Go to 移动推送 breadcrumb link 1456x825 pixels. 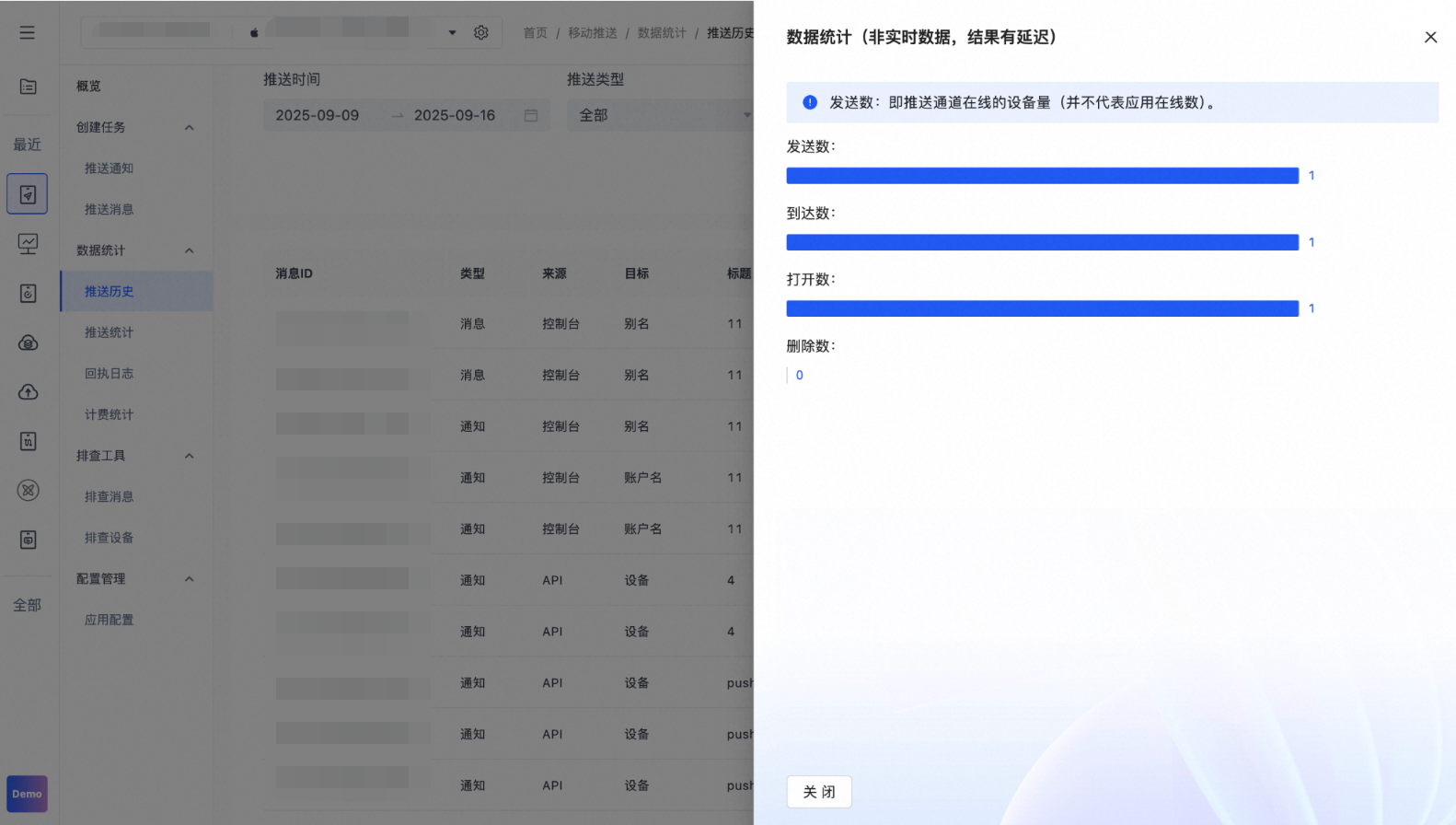[x=592, y=33]
